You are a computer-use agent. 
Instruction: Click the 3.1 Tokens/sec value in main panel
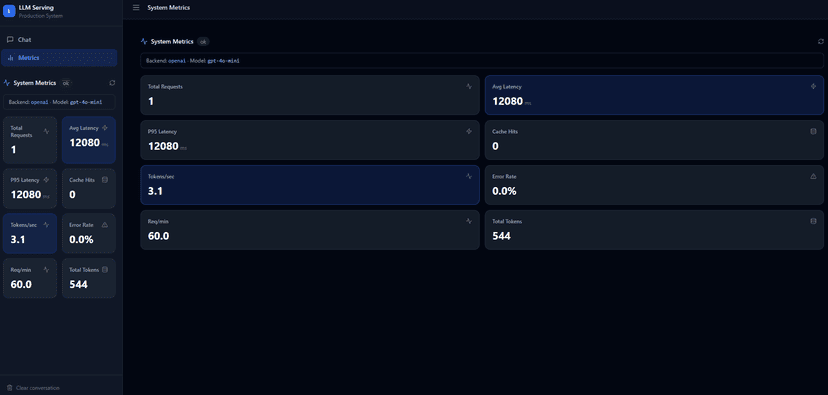pos(155,191)
